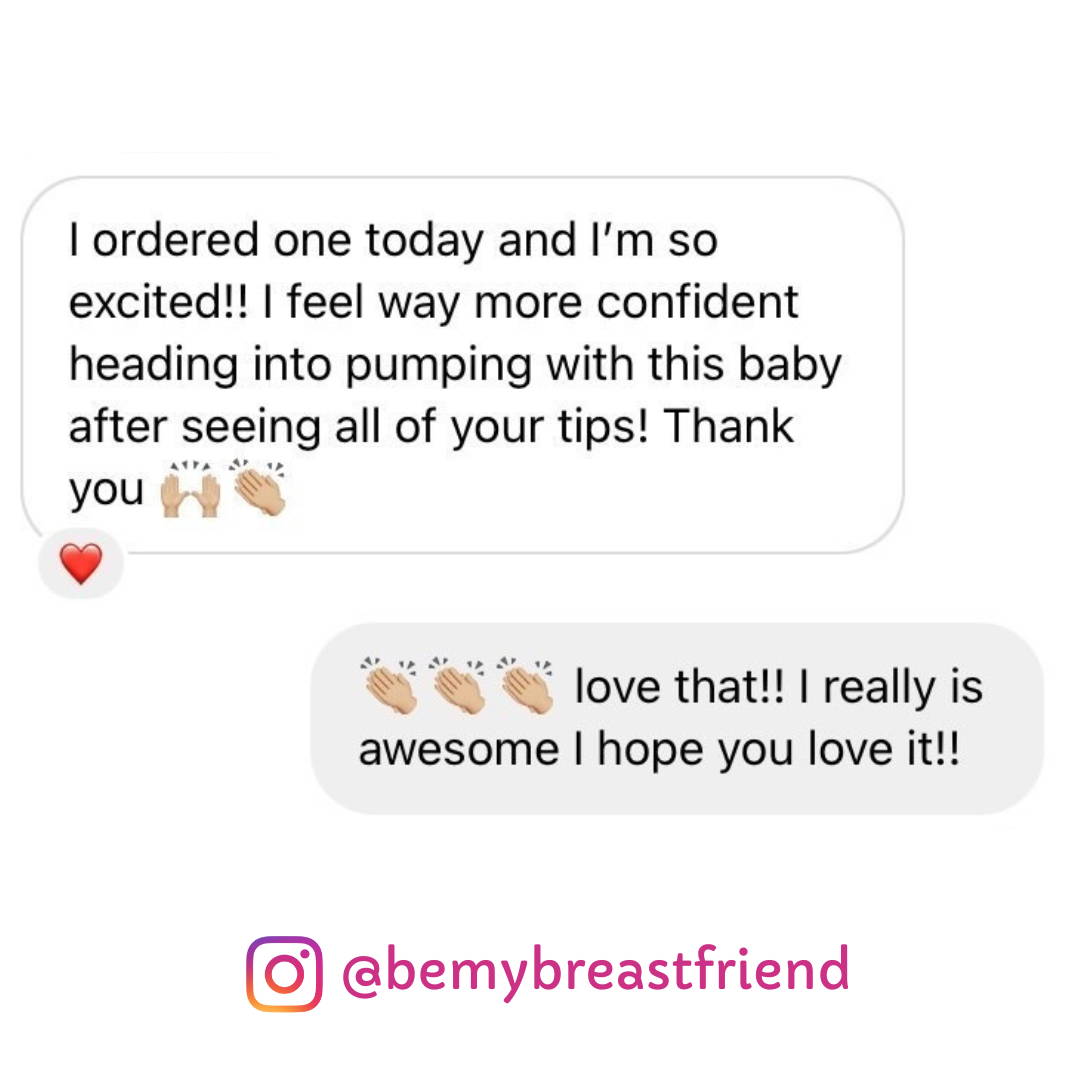Click the Instagram logo icon
Screen dimensions: 1080x1080
(284, 973)
